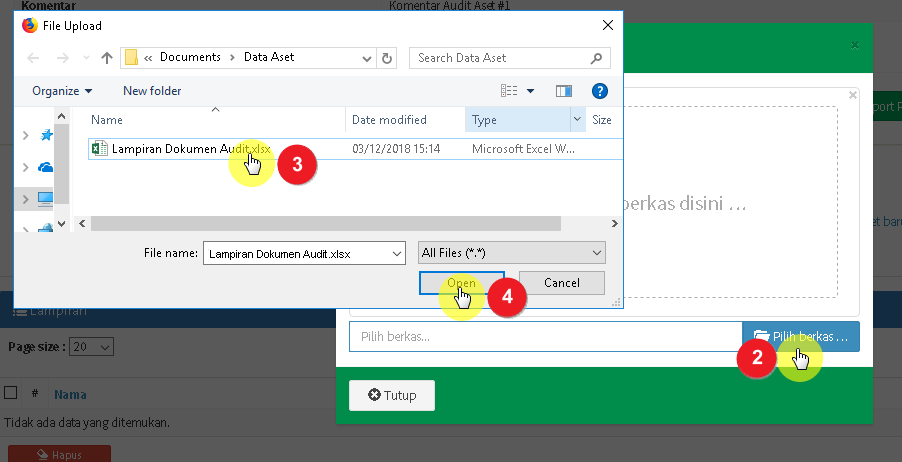Click the Pilih berkas browse button
This screenshot has height=462, width=902.
coord(800,337)
